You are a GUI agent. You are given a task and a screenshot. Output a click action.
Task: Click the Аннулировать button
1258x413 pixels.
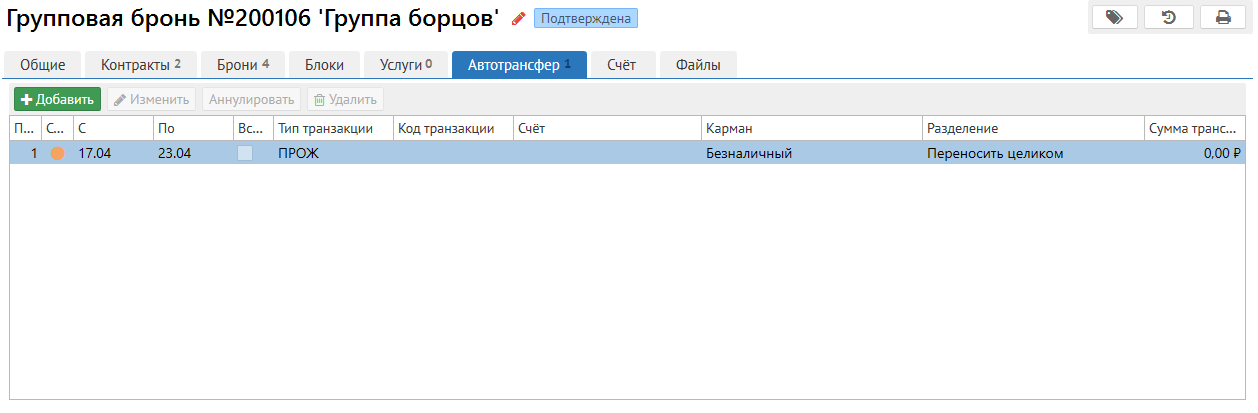251,99
